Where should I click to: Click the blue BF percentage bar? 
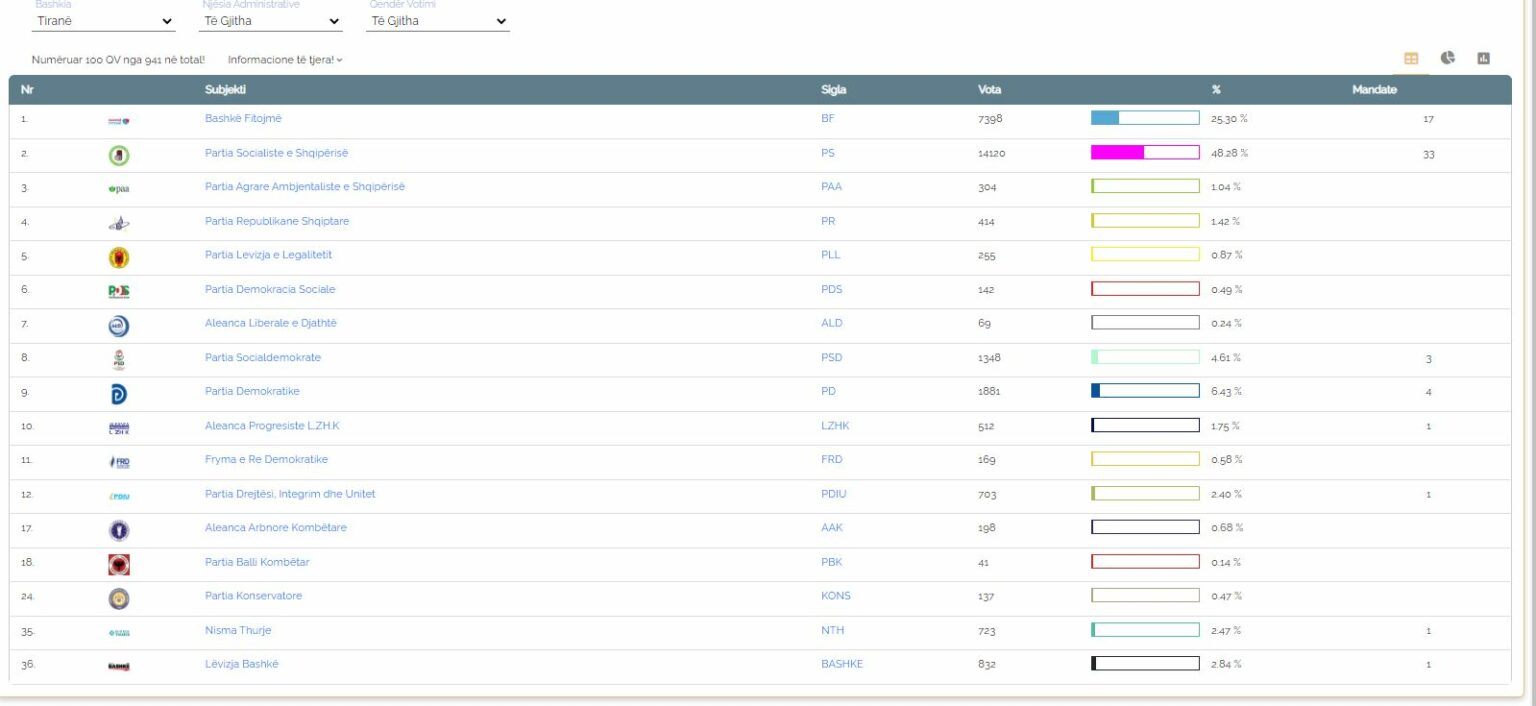click(x=1145, y=118)
